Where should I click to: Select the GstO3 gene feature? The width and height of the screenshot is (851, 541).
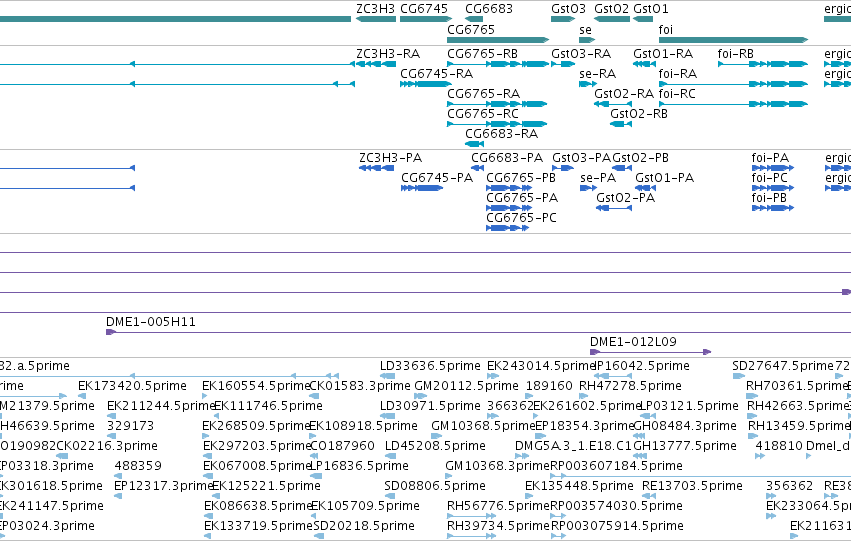(563, 19)
